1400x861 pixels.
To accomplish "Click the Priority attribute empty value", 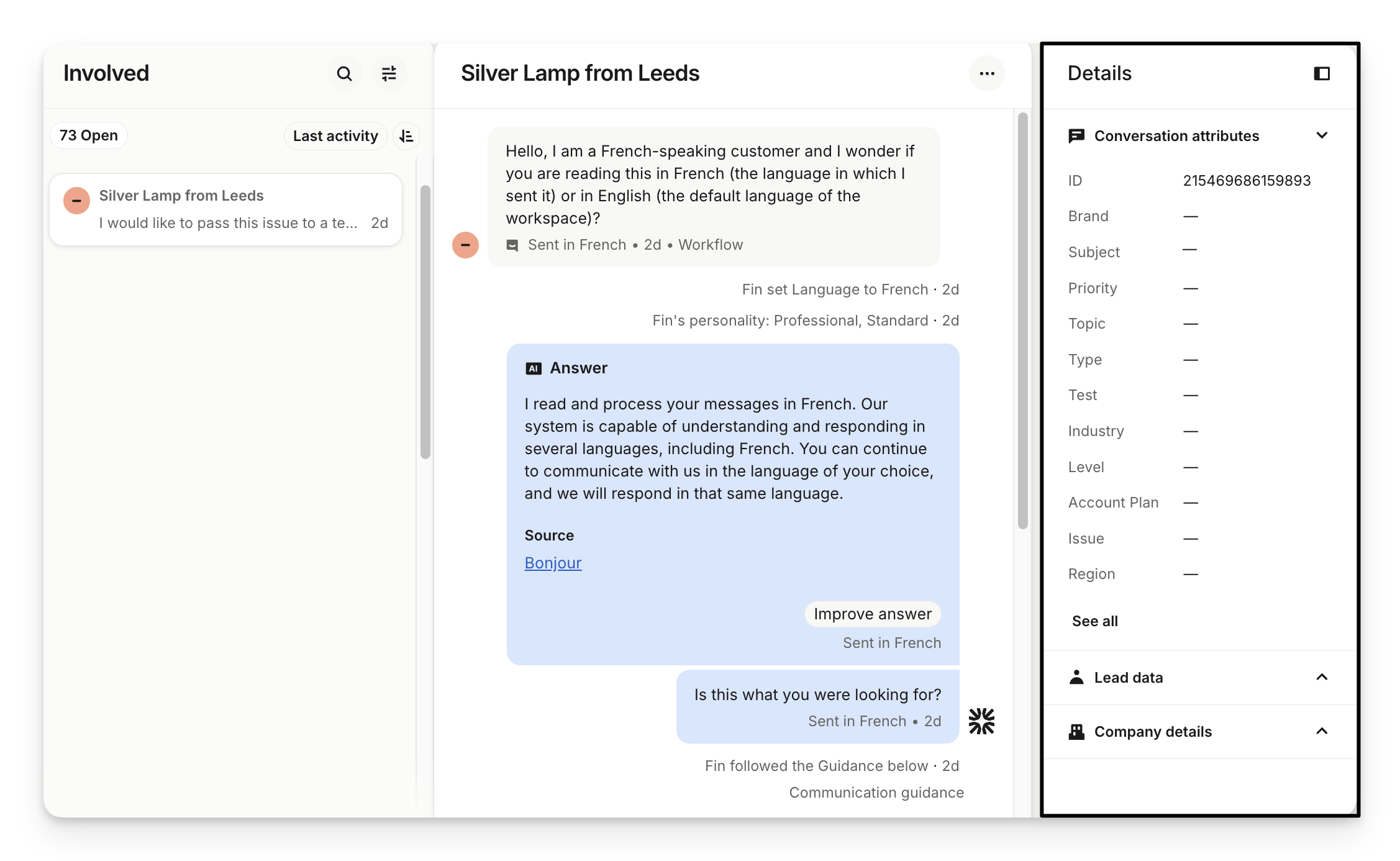I will 1190,288.
